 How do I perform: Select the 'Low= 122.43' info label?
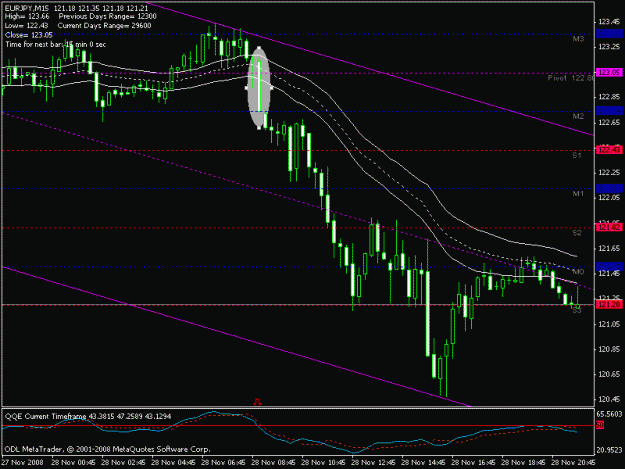[x=26, y=26]
